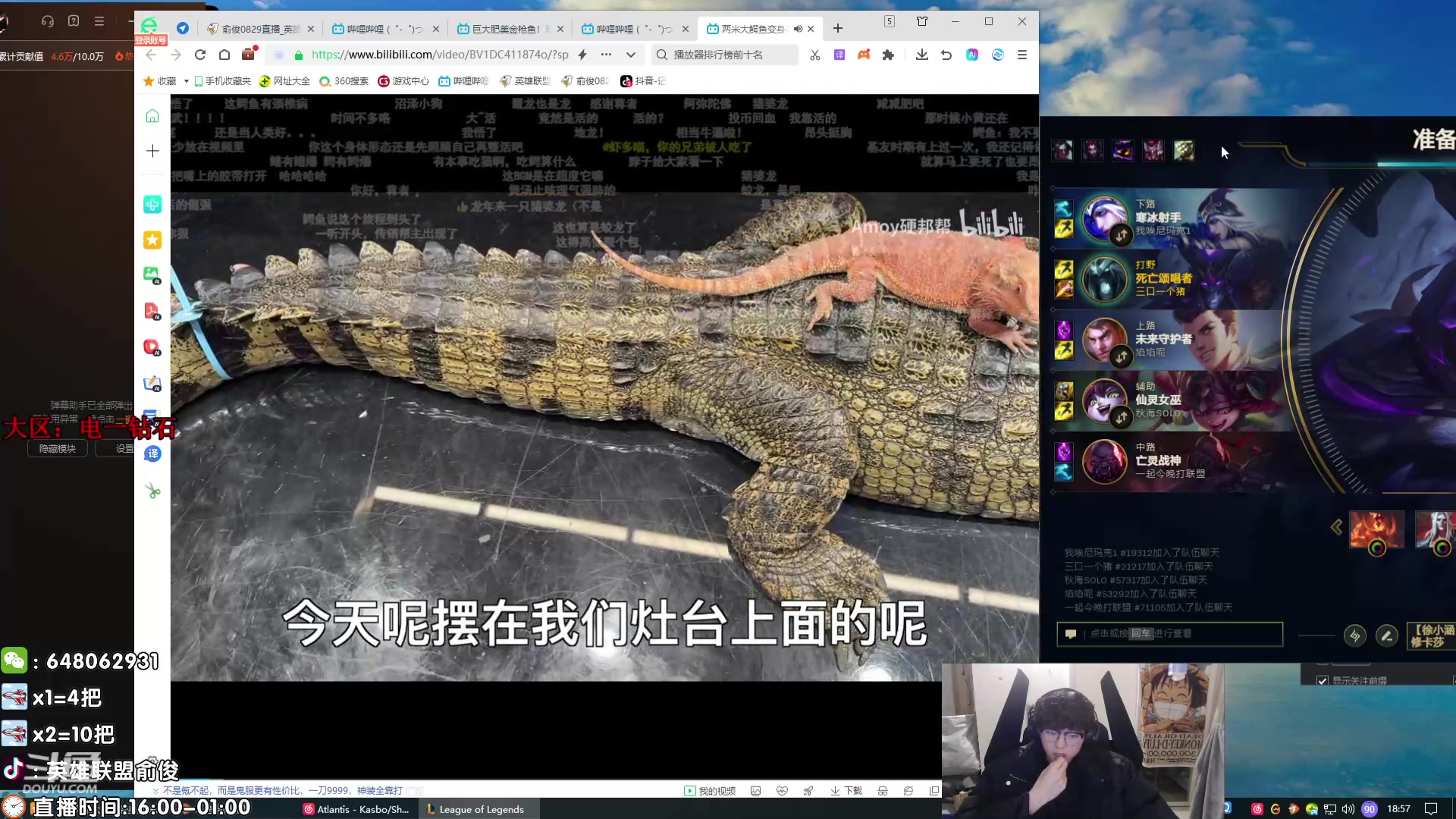Open the yellow star favorites sidebar icon

152,240
